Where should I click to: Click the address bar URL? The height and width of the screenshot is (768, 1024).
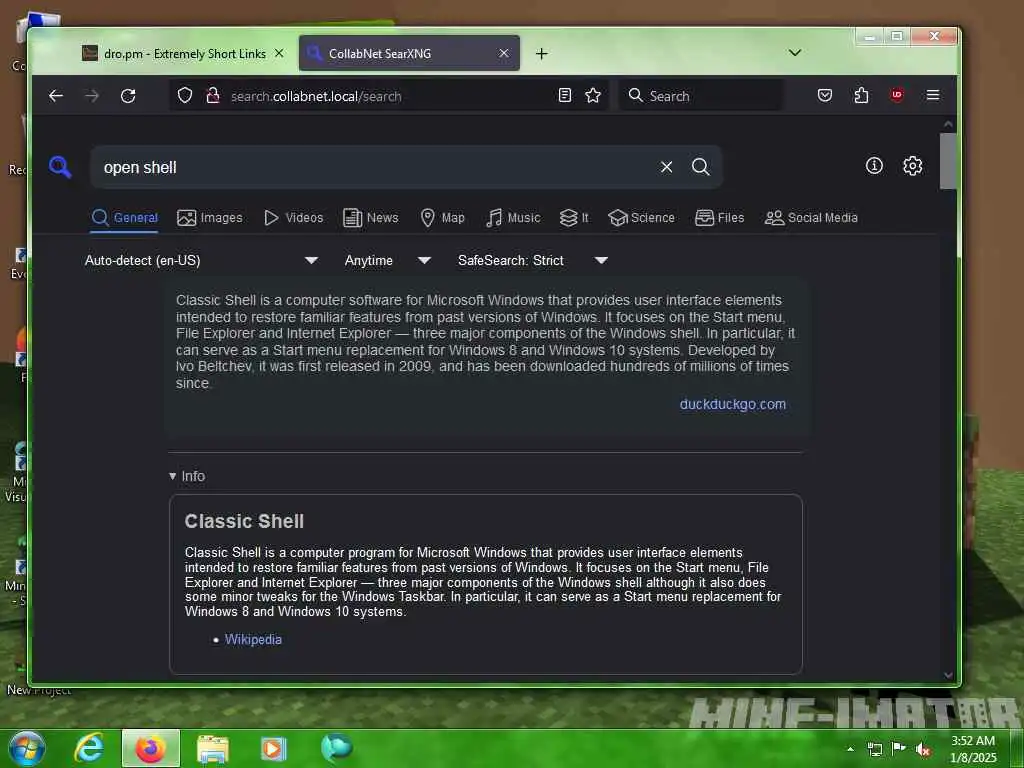pos(388,96)
